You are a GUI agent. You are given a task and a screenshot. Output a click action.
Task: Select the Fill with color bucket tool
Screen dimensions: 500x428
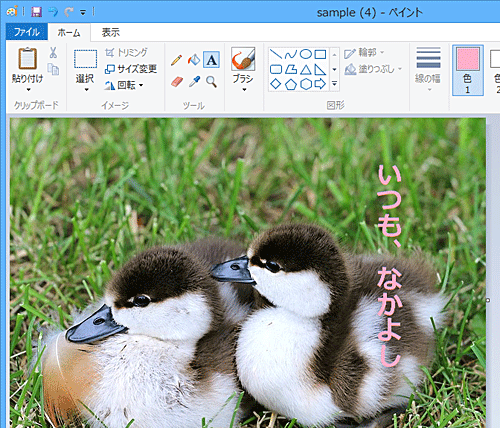[194, 60]
